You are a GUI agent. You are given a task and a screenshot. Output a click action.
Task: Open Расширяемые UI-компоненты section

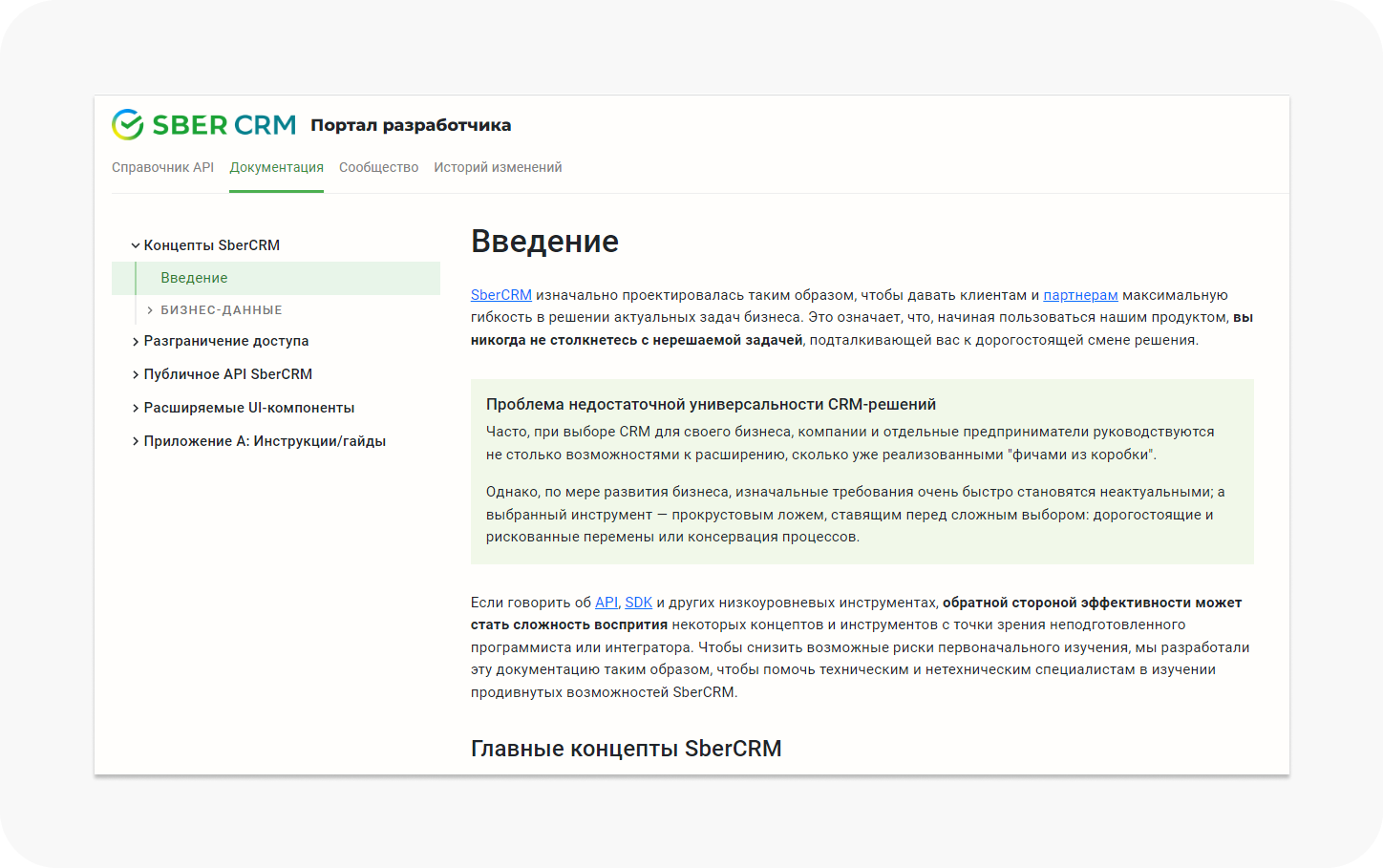pos(249,408)
